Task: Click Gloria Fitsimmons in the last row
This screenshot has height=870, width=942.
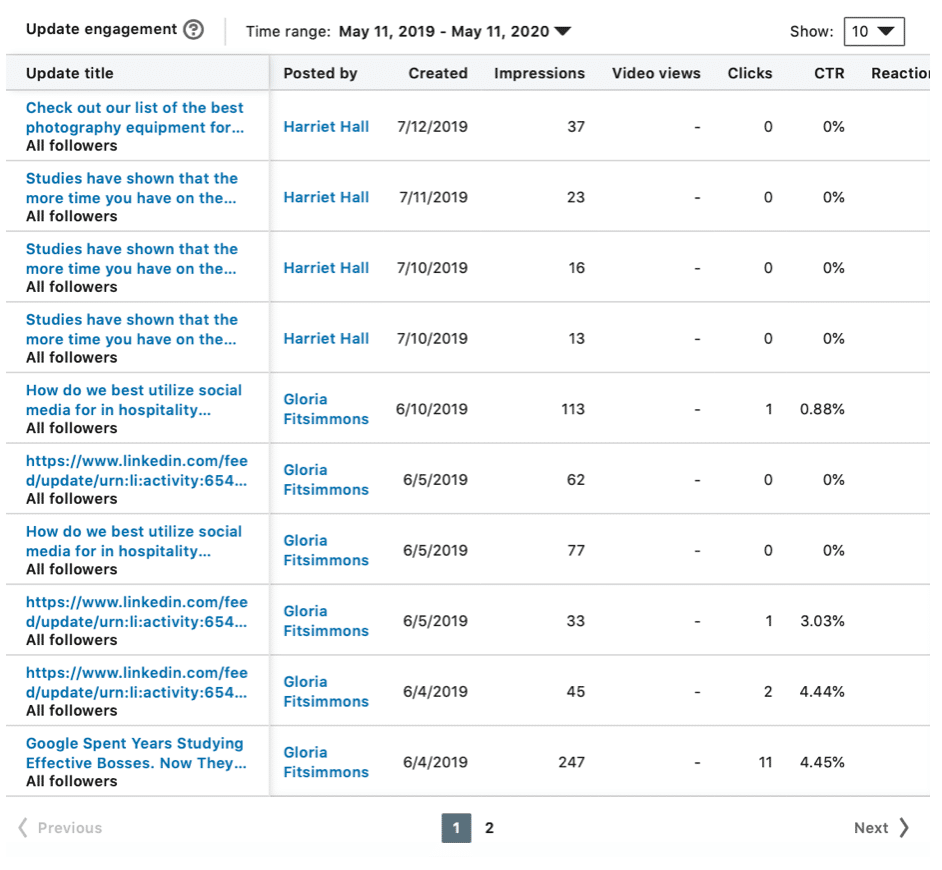Action: coord(325,762)
